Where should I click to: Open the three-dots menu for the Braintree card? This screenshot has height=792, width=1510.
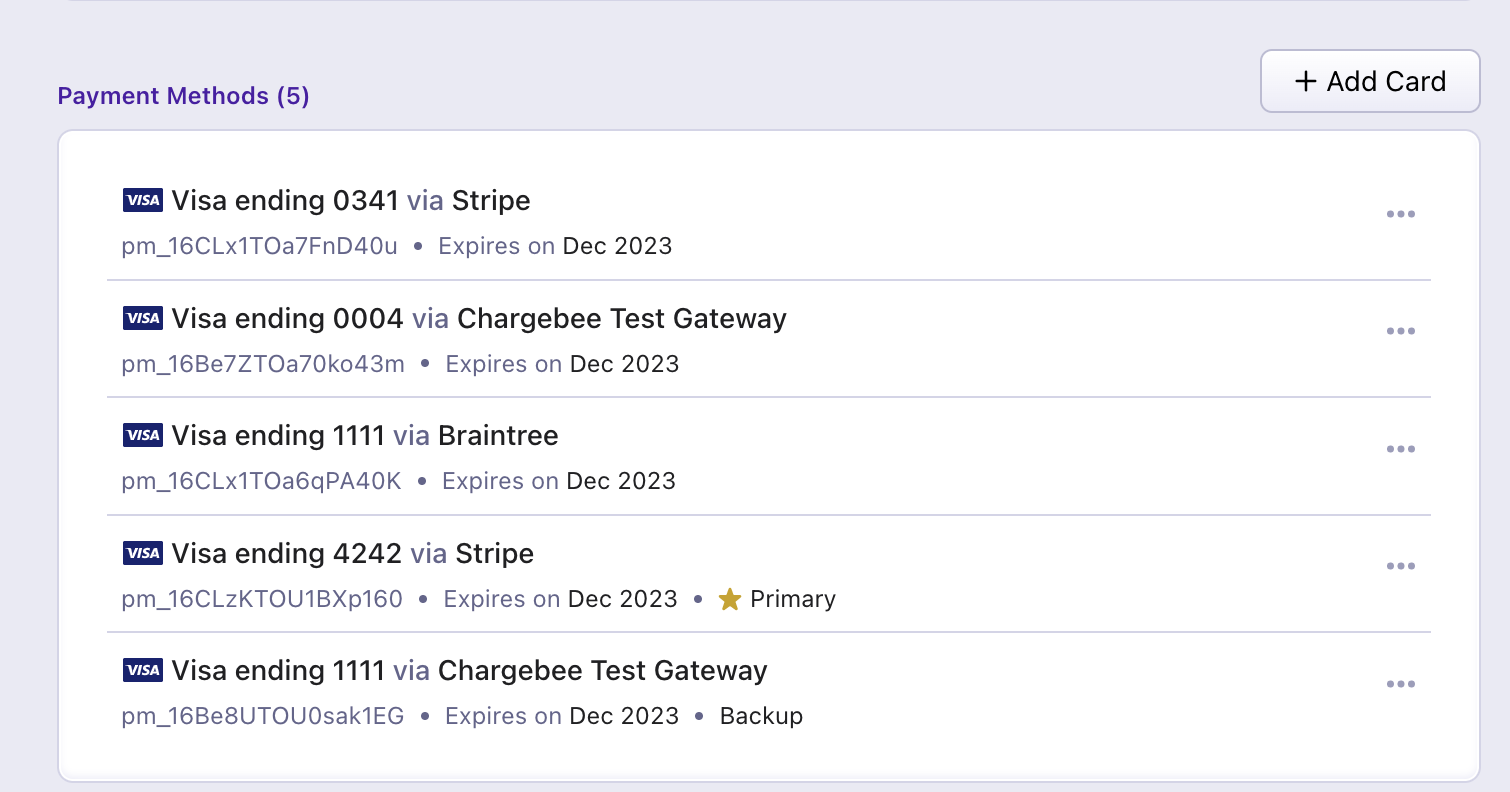1400,449
